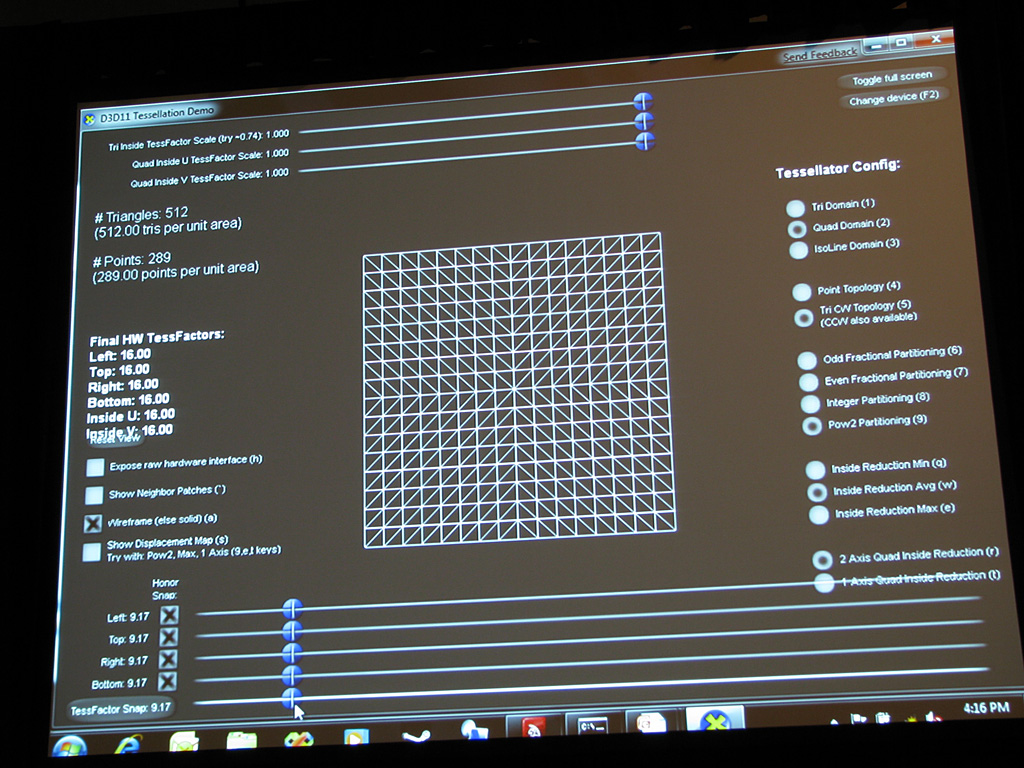Enable Show Neighbor Patches checkbox
1024x768 pixels.
coord(94,495)
